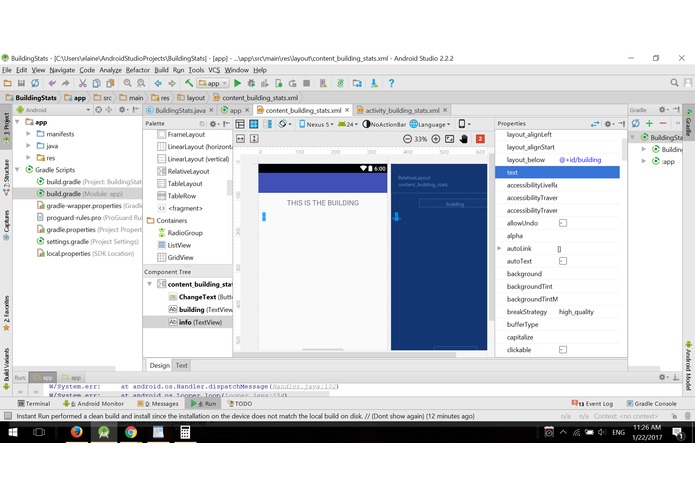Open the Event Log

click(592, 404)
